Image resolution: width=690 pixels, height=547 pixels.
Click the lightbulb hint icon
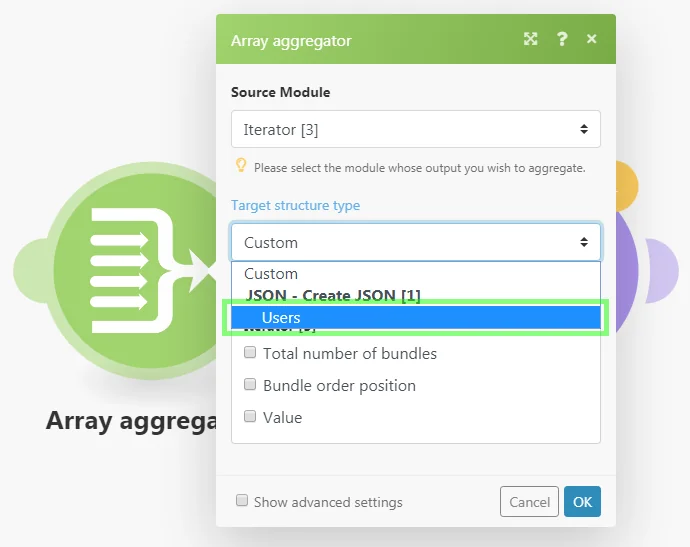click(241, 166)
